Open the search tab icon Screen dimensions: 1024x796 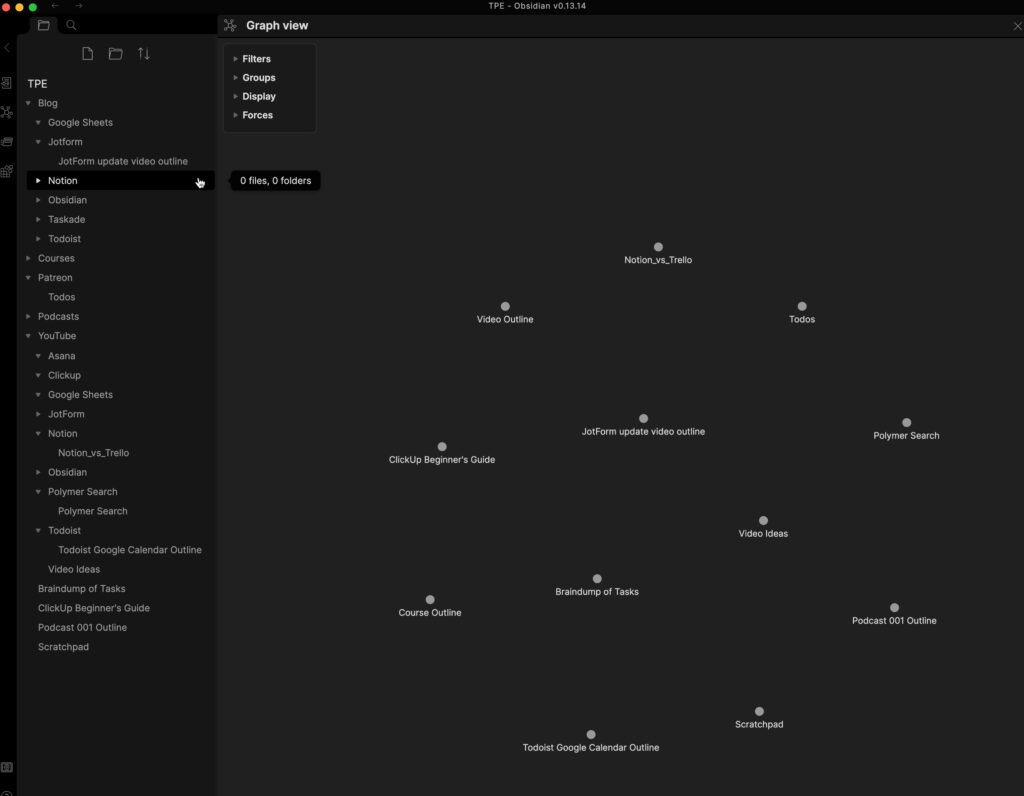[x=71, y=25]
